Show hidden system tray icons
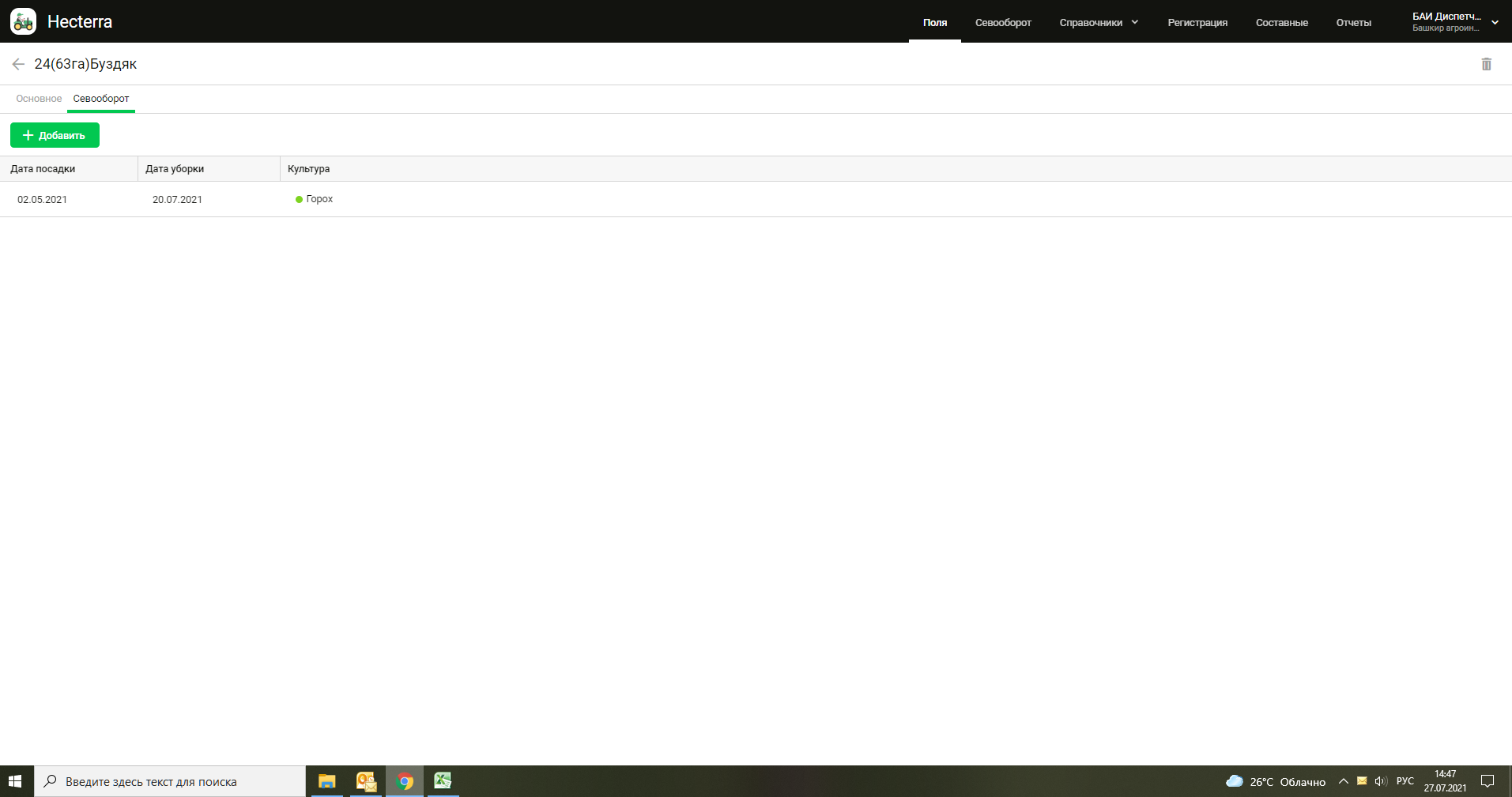The width and height of the screenshot is (1512, 797). (1343, 781)
